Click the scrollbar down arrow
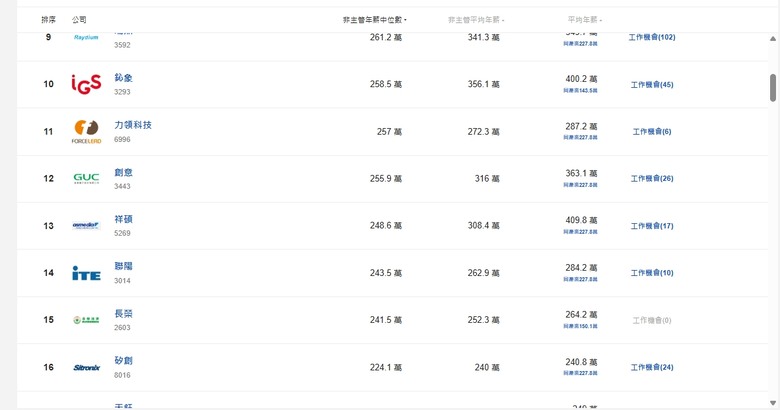This screenshot has width=780, height=410. 773,403
